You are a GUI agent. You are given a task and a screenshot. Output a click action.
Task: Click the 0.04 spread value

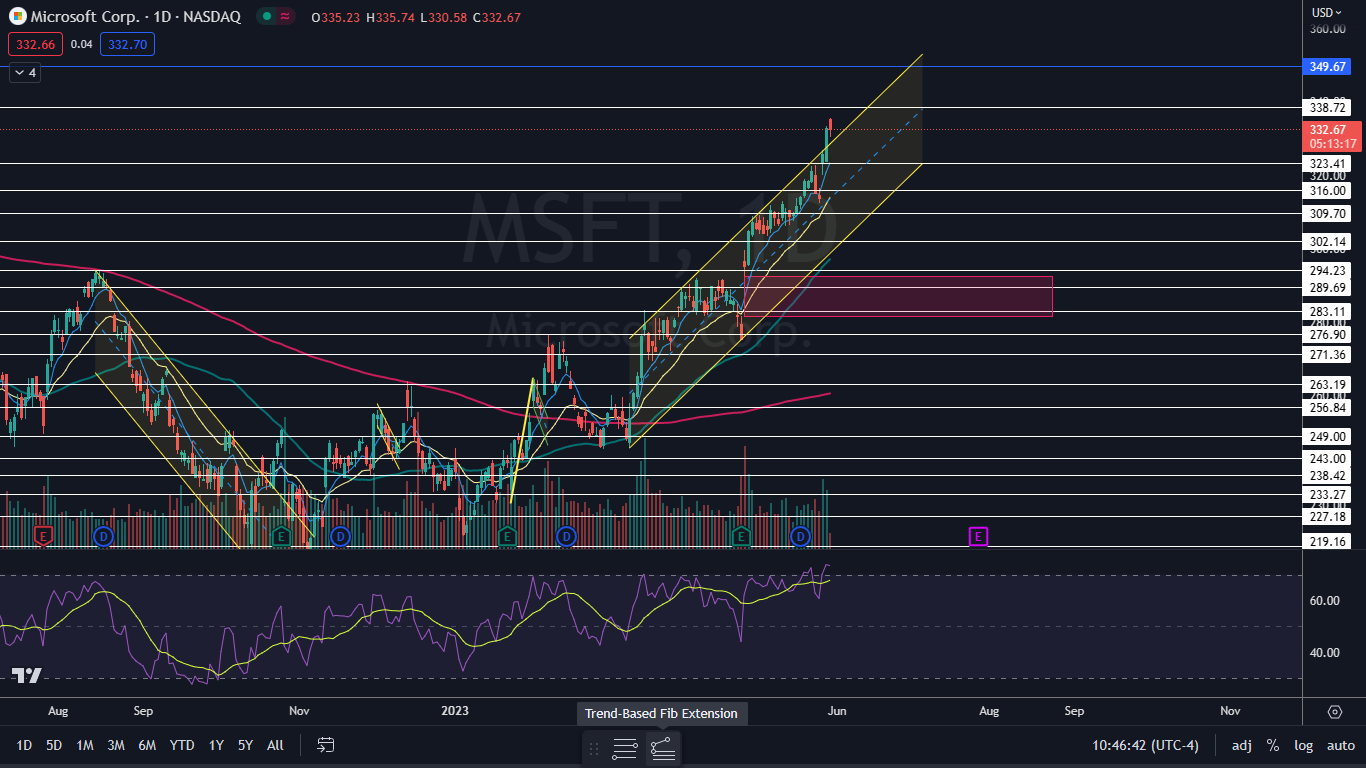[x=82, y=44]
